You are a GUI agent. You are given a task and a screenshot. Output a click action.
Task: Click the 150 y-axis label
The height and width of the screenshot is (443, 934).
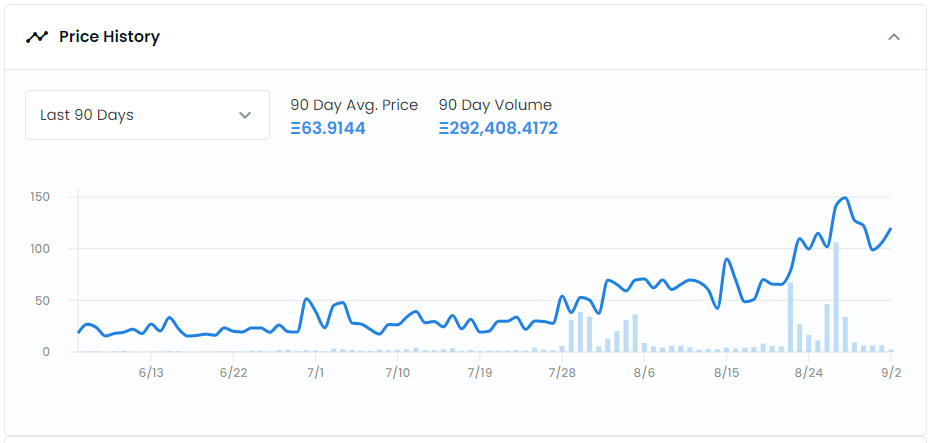click(40, 196)
